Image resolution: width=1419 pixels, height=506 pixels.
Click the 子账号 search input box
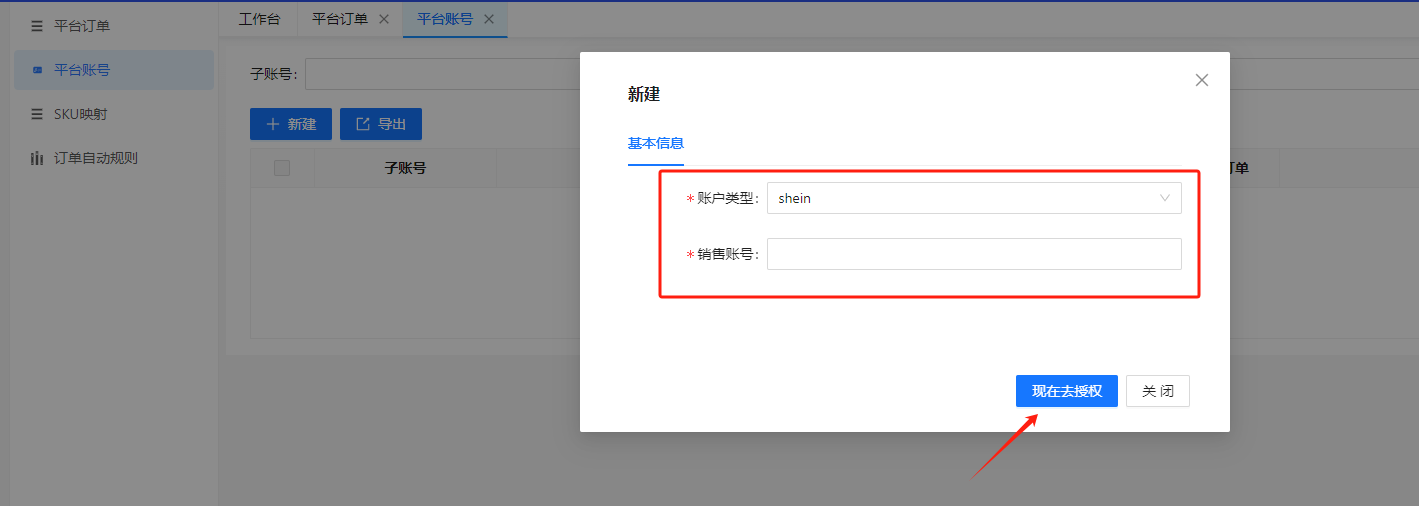(440, 74)
